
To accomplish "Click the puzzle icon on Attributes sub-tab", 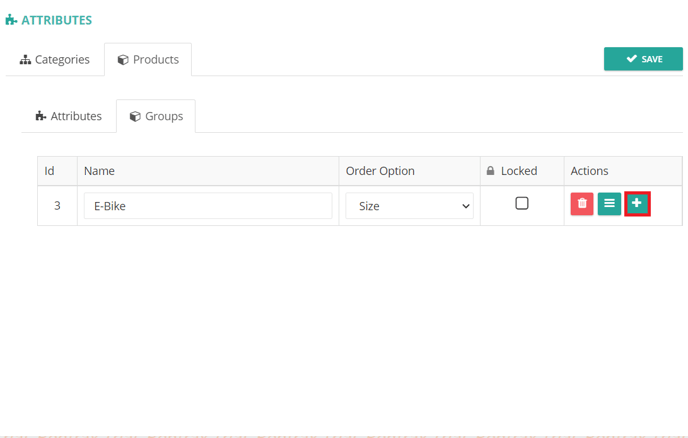I will tap(41, 116).
